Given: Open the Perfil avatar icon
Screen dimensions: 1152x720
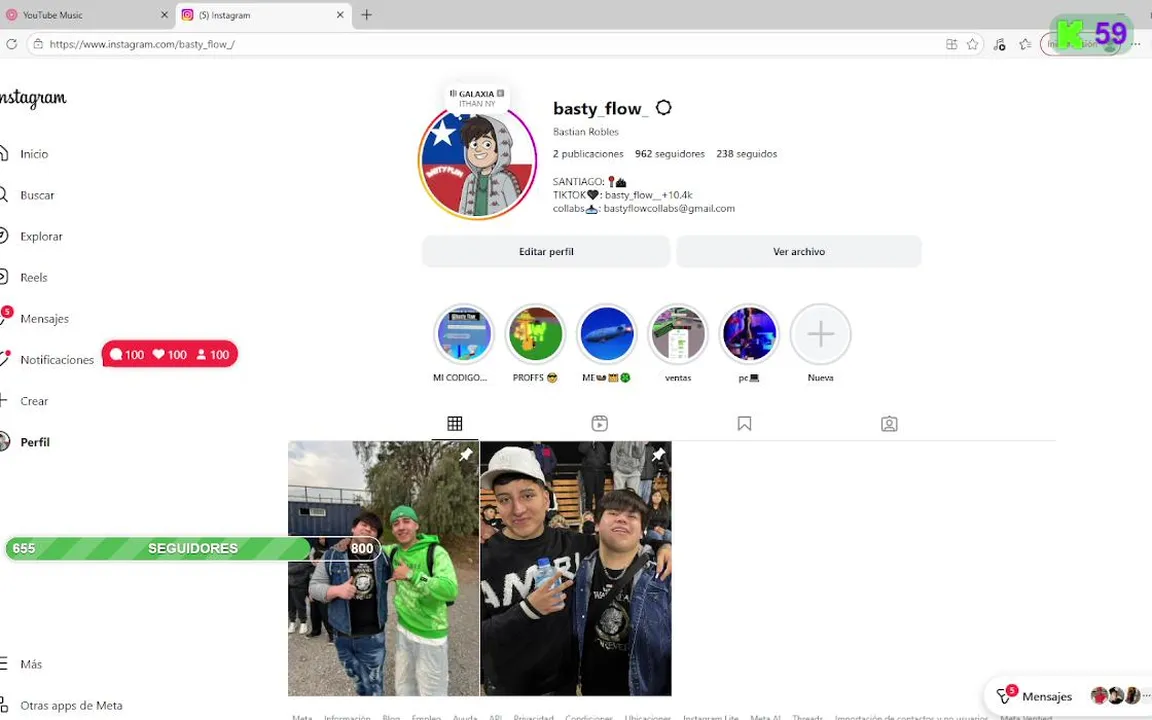Looking at the screenshot, I should click(x=4, y=442).
